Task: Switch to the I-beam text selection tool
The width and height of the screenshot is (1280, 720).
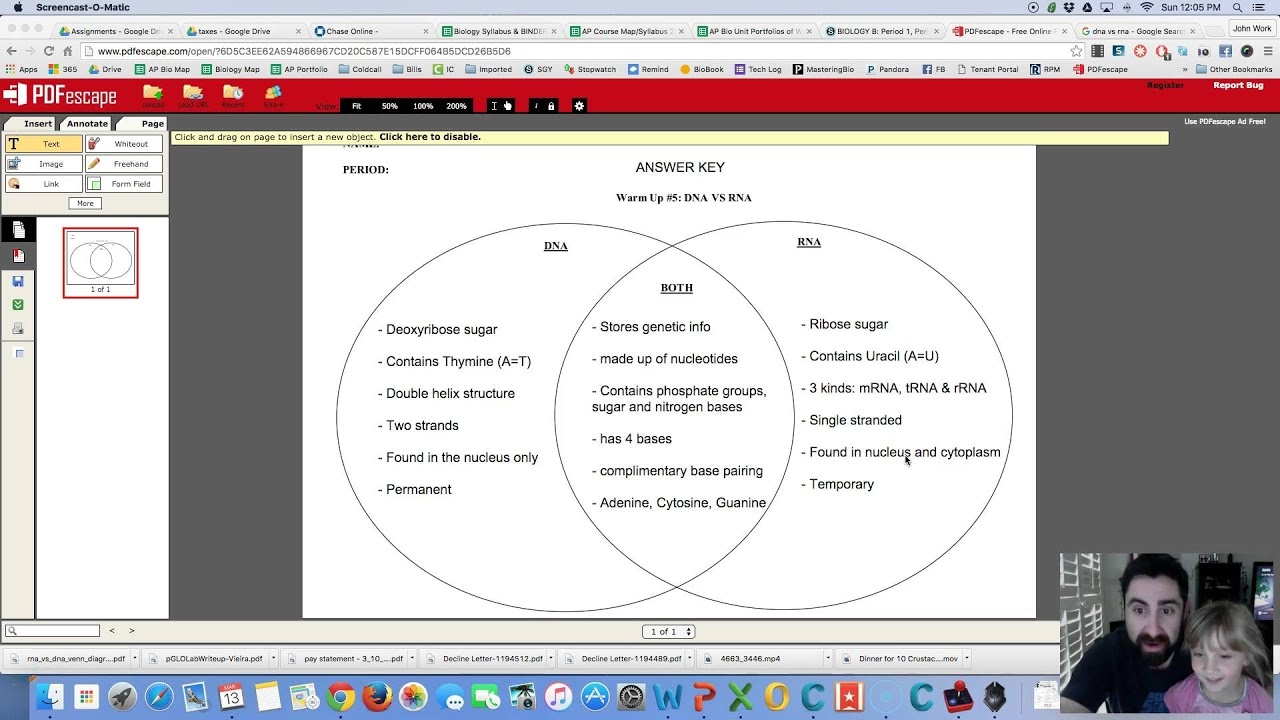Action: click(x=493, y=106)
